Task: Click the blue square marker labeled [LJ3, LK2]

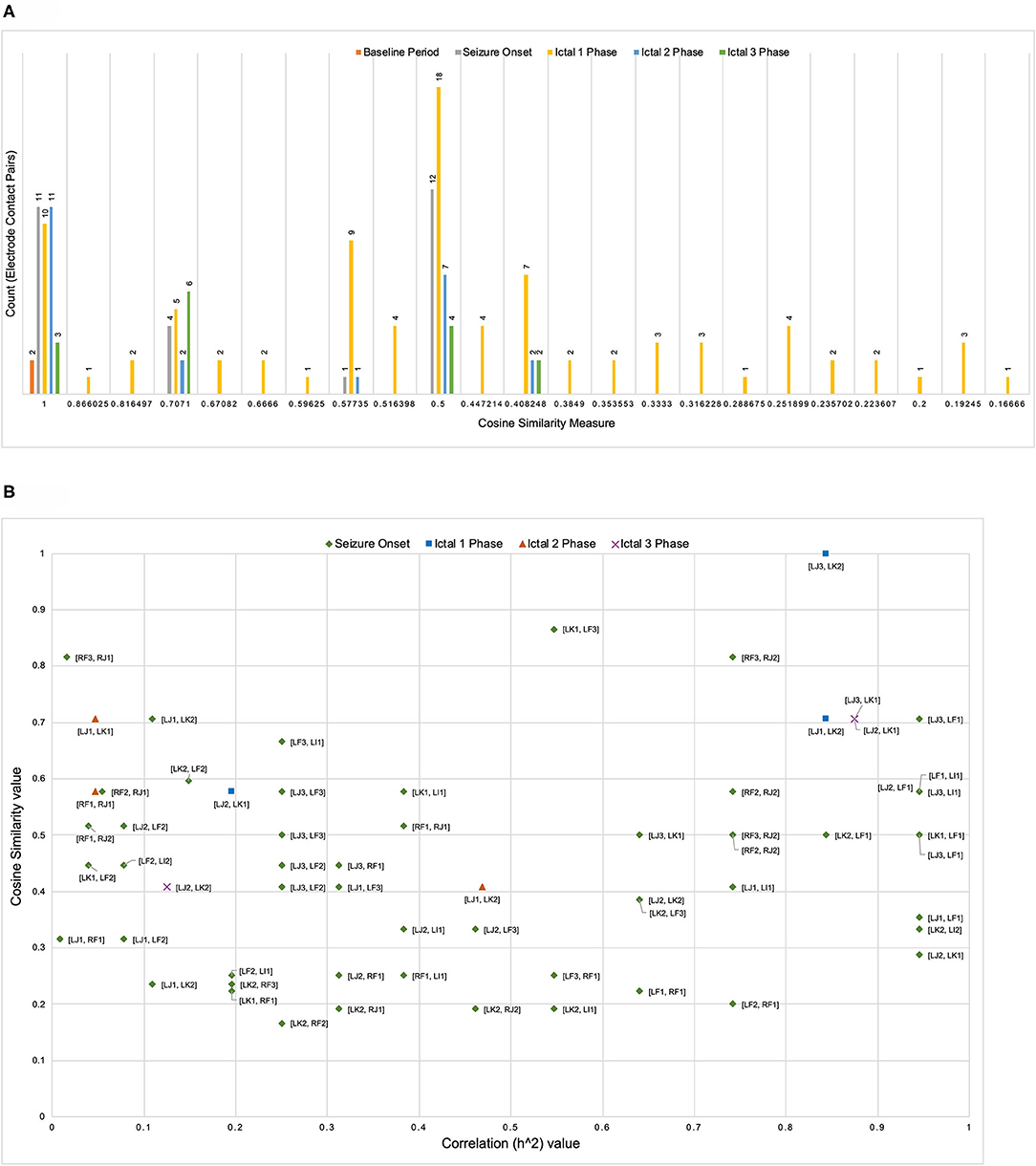Action: tap(826, 553)
